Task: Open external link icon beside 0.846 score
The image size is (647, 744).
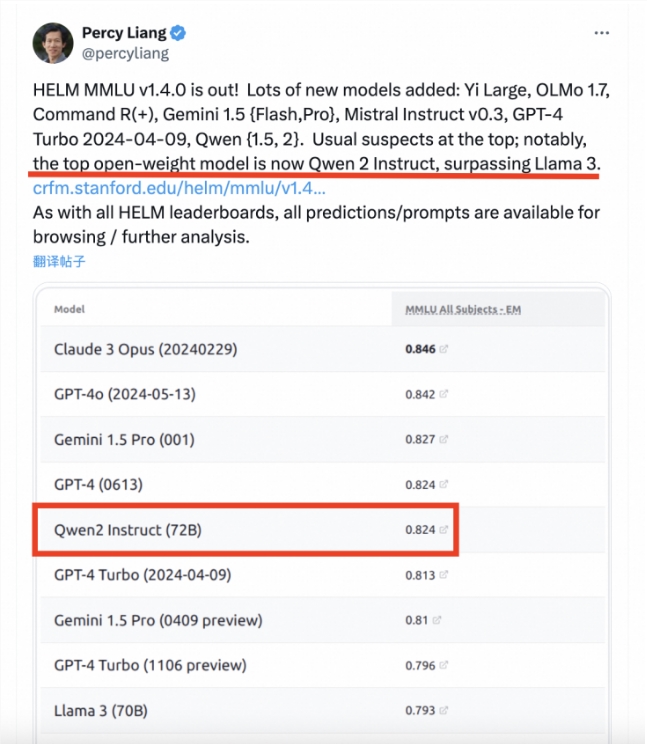Action: (444, 349)
